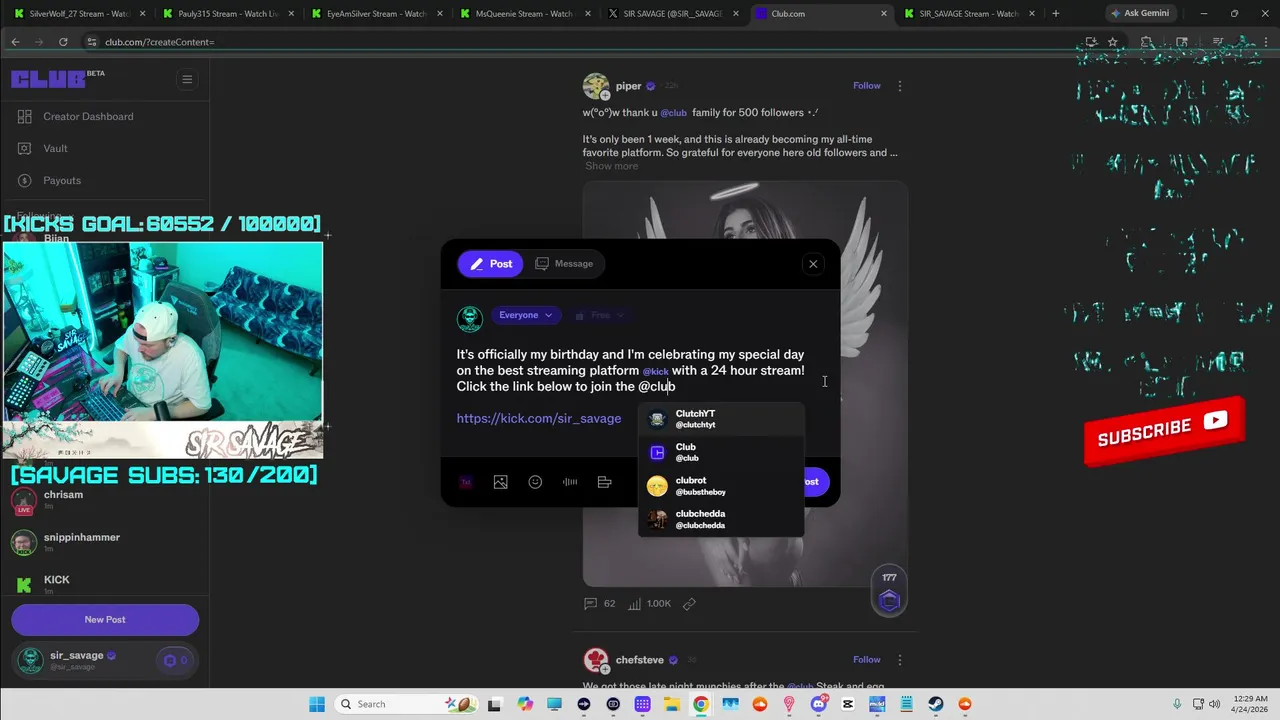
Task: Click the stats bar icon showing 1.00K
Action: (x=651, y=604)
